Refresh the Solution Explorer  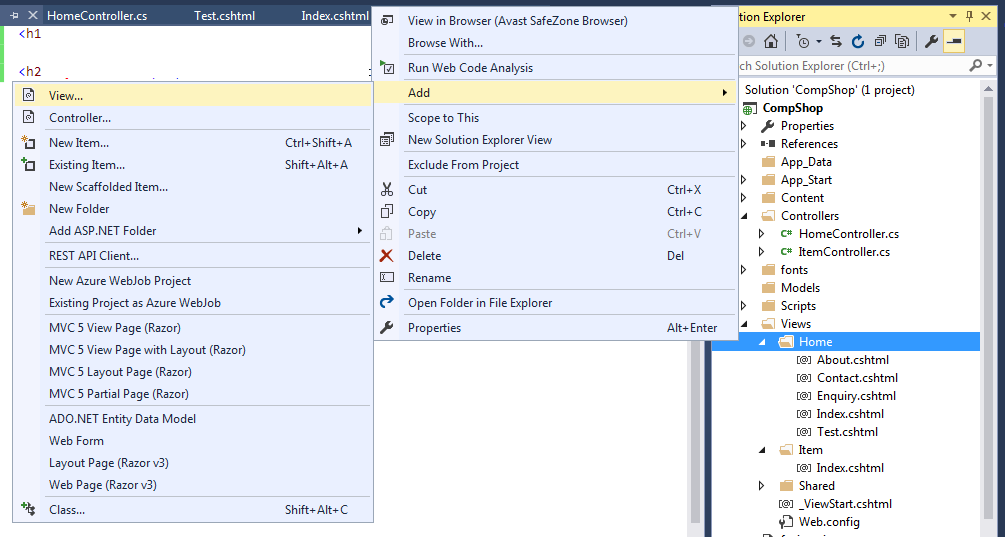point(858,42)
